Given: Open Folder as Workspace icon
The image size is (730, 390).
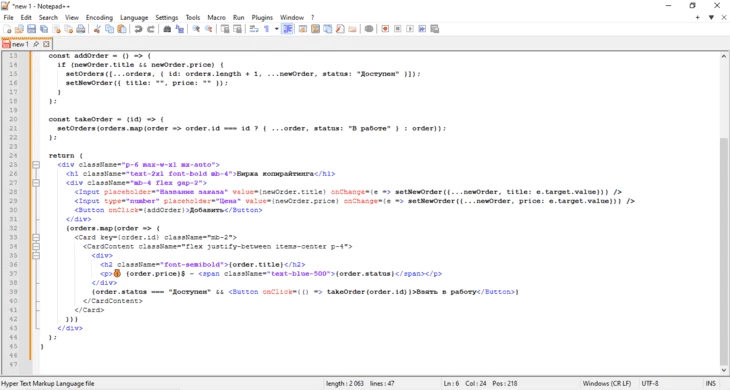Looking at the screenshot, I should (x=352, y=29).
